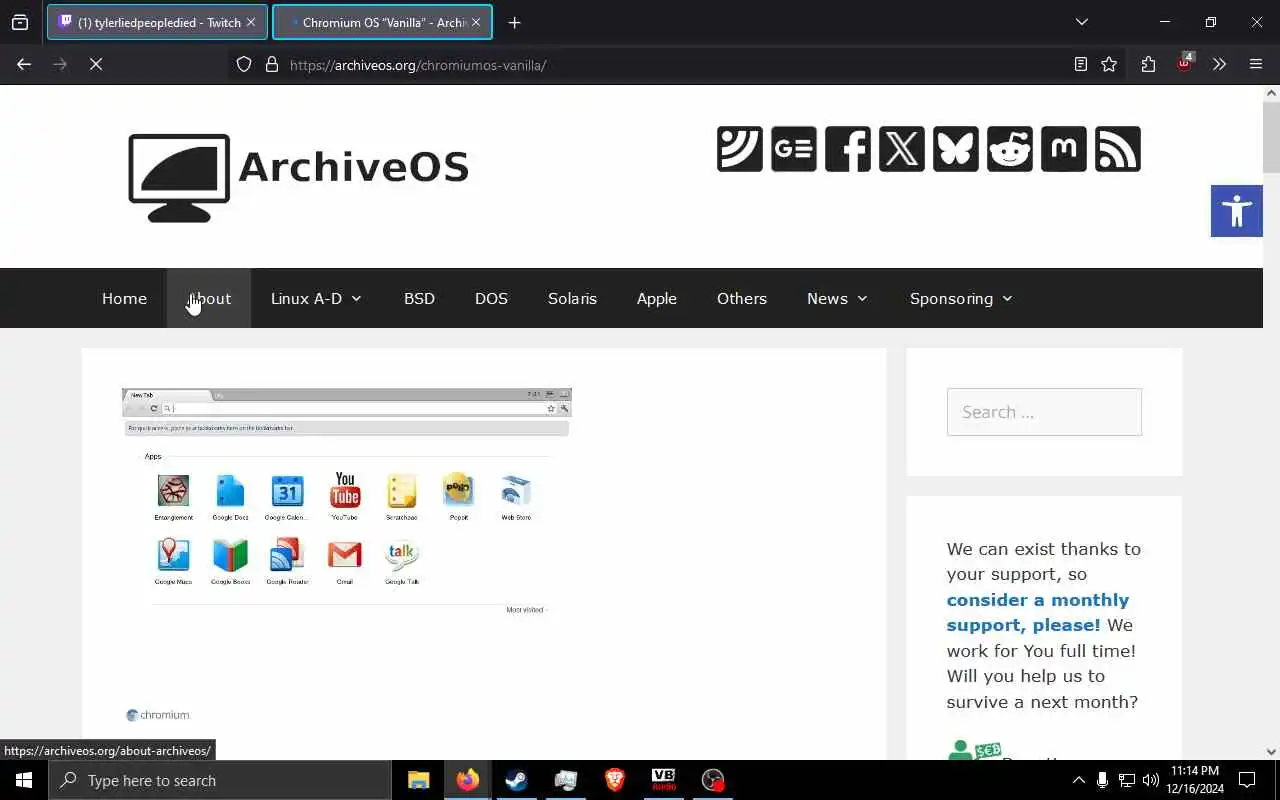Open the Windows Start menu
Screen dimensions: 1280x800
click(24, 780)
